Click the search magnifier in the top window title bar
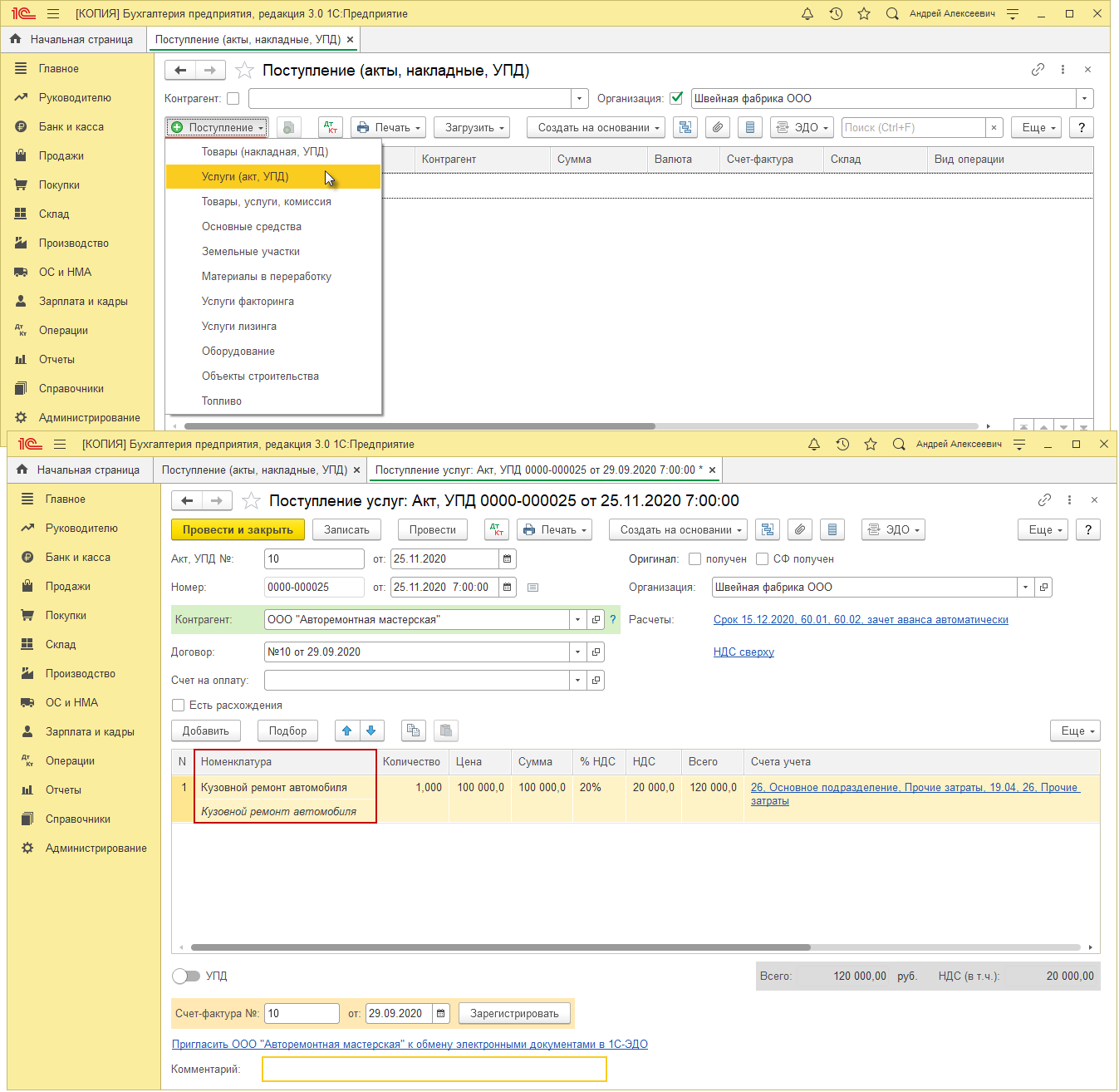 (x=892, y=13)
